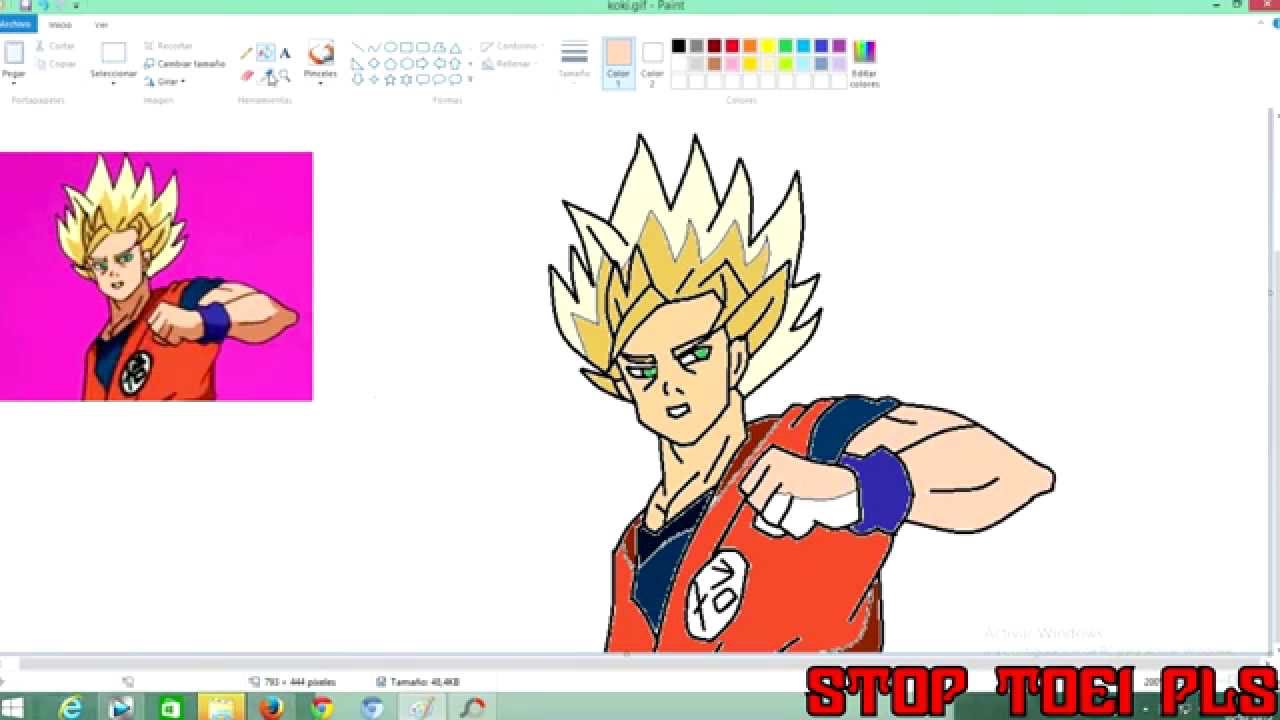The height and width of the screenshot is (720, 1280).
Task: Choose the Right arrow shape
Action: 423,63
